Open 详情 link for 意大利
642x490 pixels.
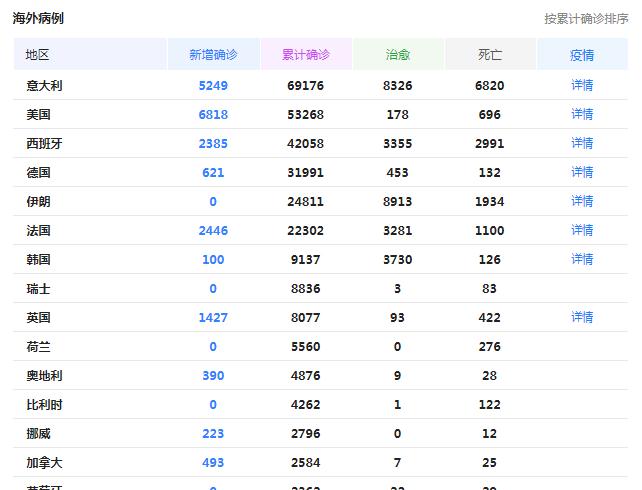[x=582, y=85]
